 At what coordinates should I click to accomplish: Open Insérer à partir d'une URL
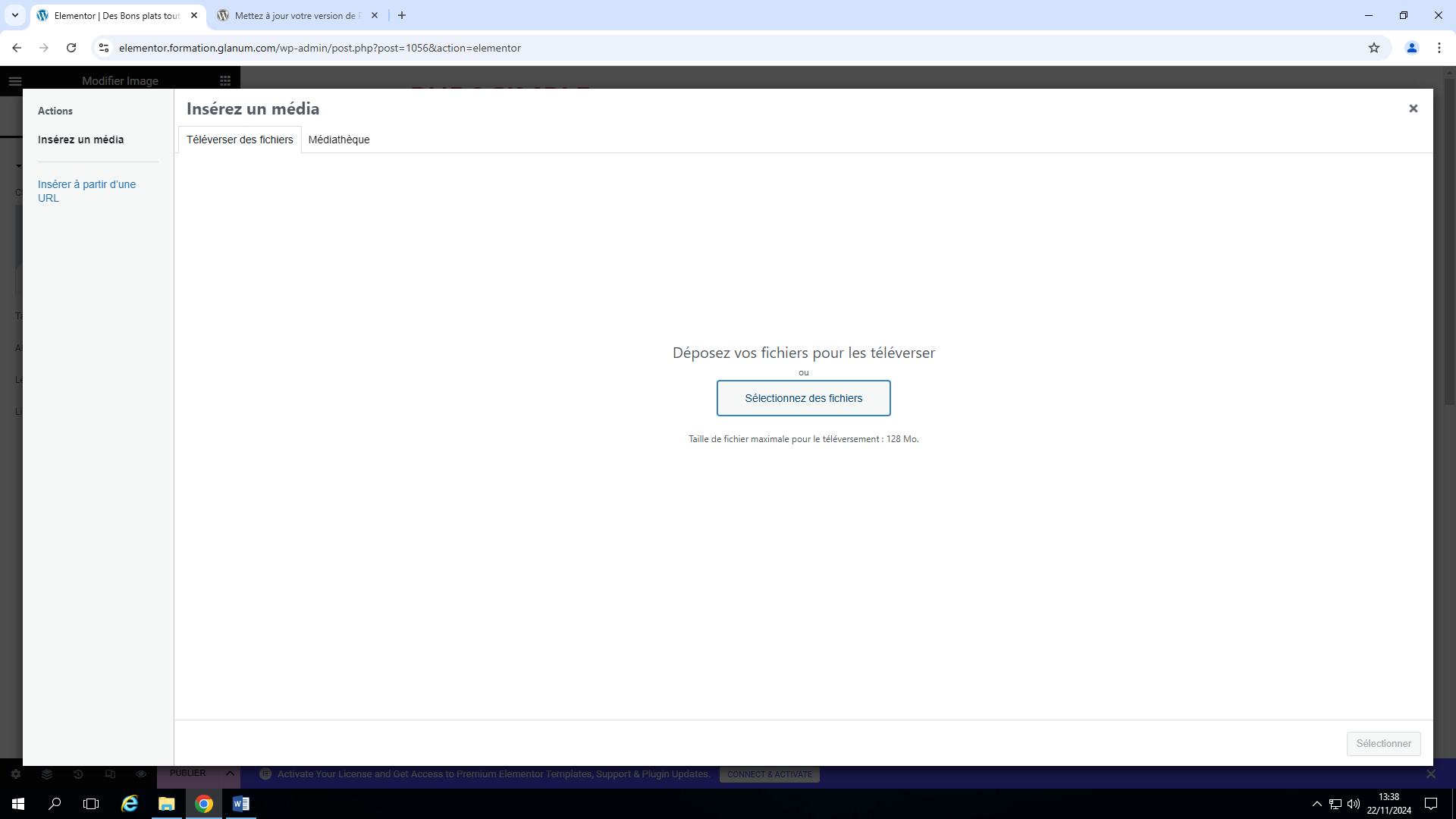pos(86,191)
